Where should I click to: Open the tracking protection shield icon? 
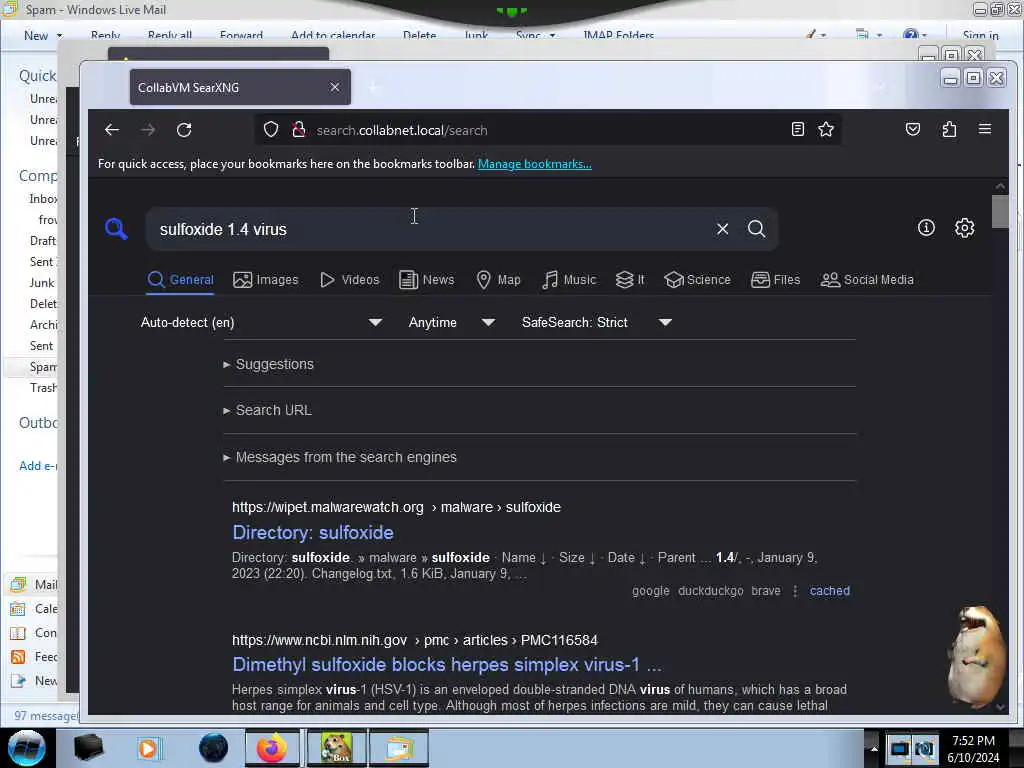click(271, 130)
